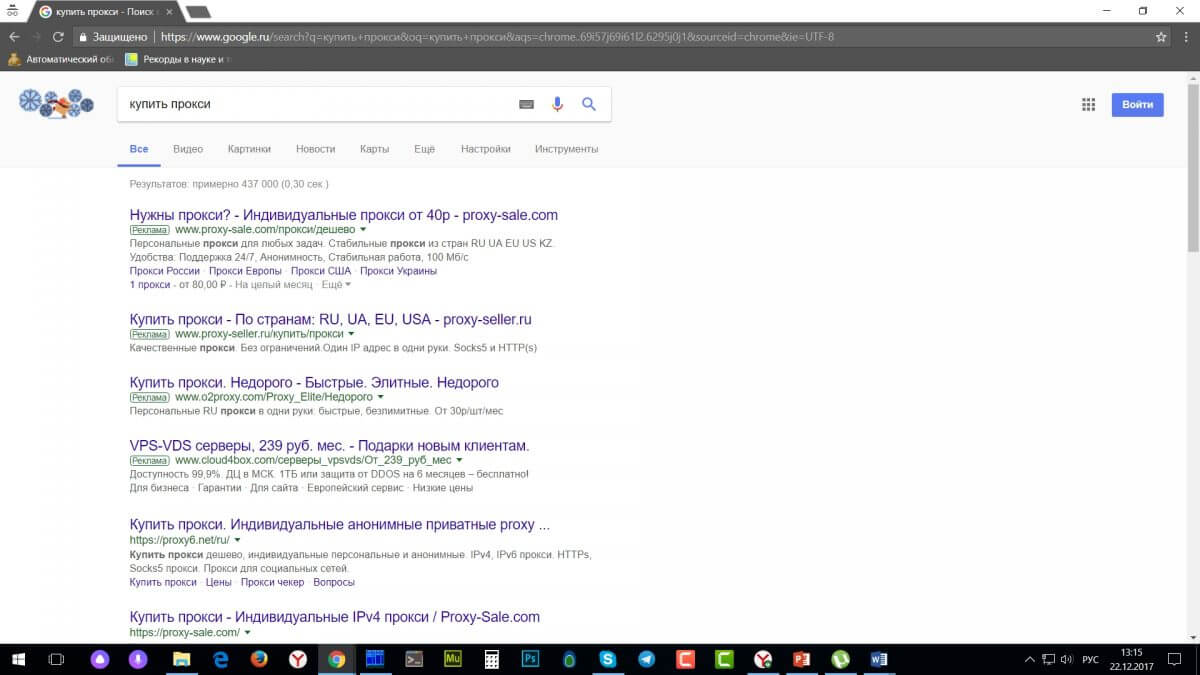Viewport: 1200px width, 675px height.
Task: Open Microsoft Word from the taskbar
Action: click(x=879, y=660)
